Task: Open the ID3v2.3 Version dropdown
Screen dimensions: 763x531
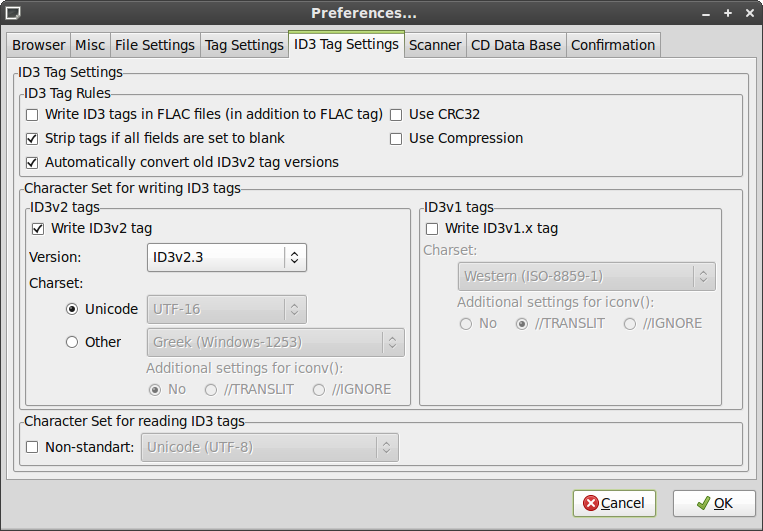Action: (227, 257)
